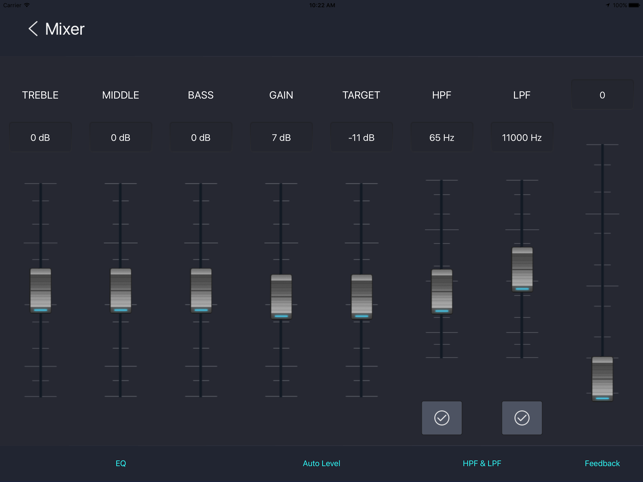The height and width of the screenshot is (482, 643).
Task: Click the Wi-Fi icon in status bar
Action: [x=27, y=5]
